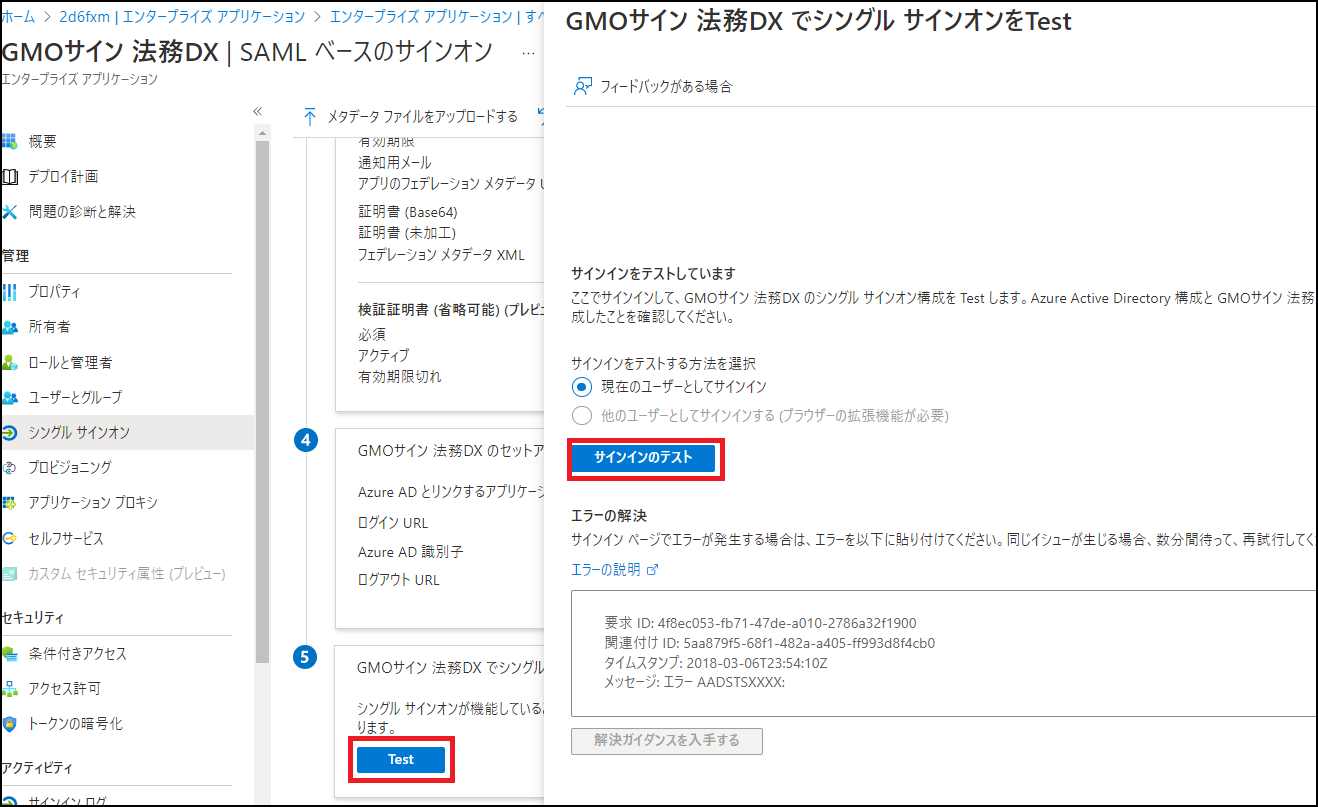Click the upload metadata file arrow icon
The width and height of the screenshot is (1318, 807).
[310, 117]
